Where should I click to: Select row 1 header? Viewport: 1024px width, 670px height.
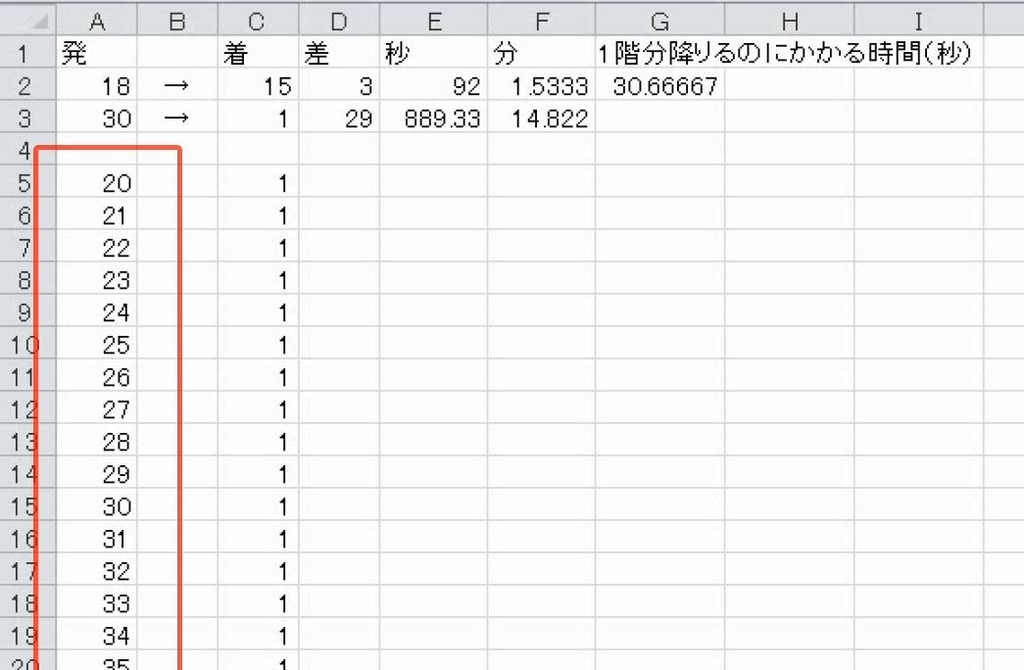pos(28,52)
